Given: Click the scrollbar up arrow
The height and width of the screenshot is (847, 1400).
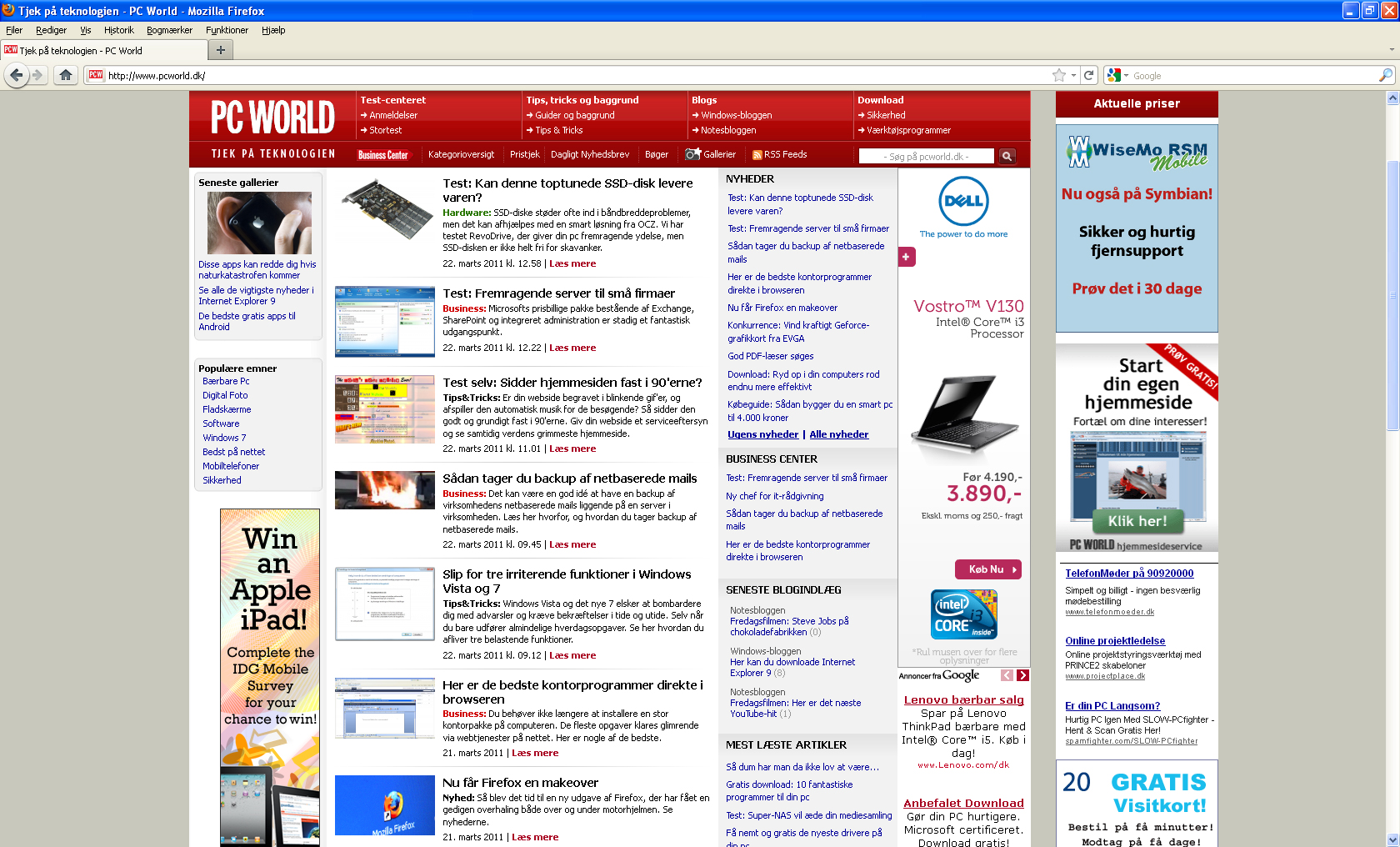Looking at the screenshot, I should 1392,98.
